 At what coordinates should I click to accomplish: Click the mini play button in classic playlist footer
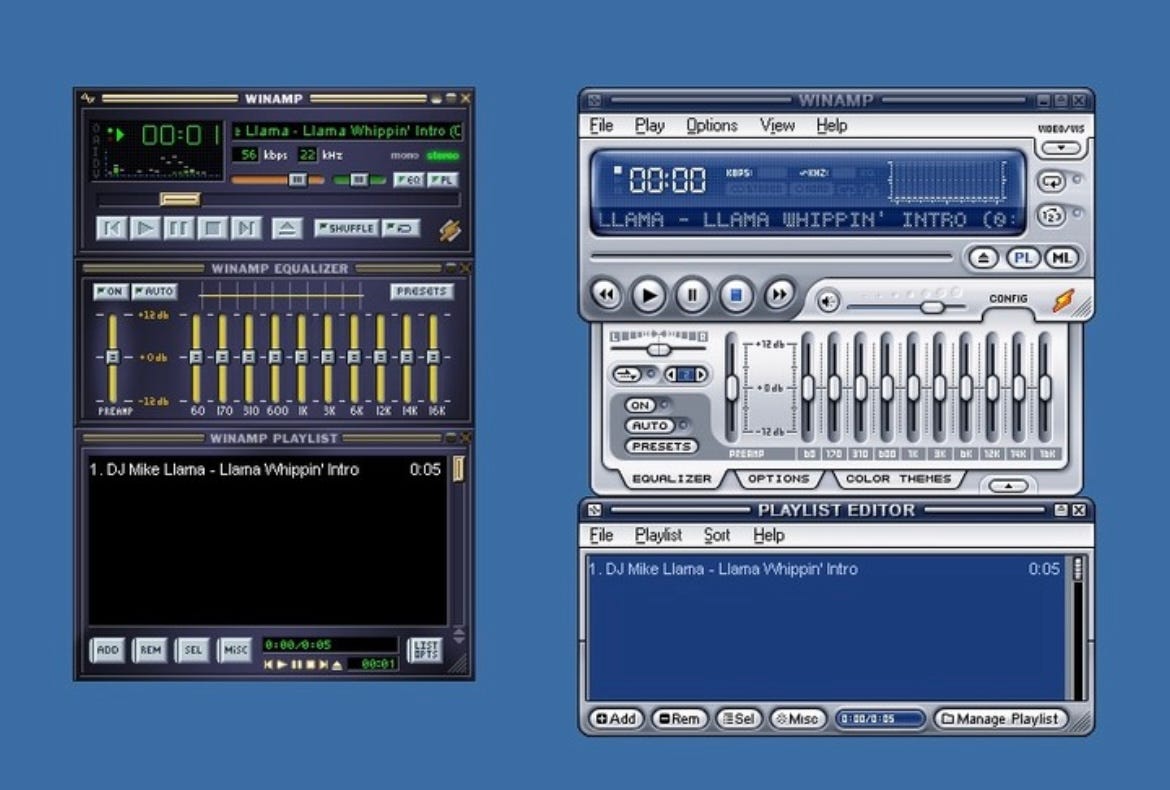click(282, 664)
